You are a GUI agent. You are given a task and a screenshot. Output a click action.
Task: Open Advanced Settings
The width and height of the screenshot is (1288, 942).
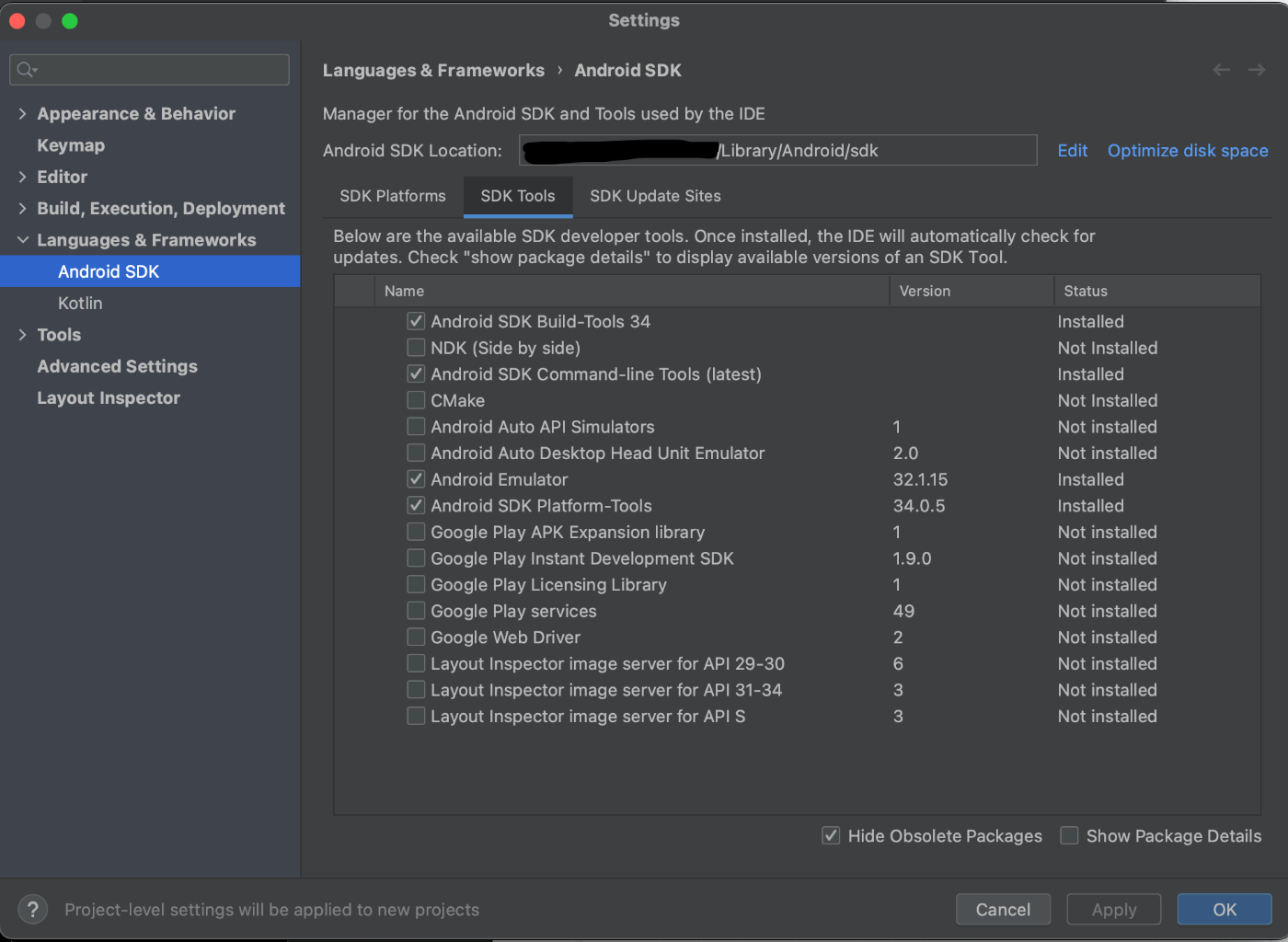pos(117,366)
